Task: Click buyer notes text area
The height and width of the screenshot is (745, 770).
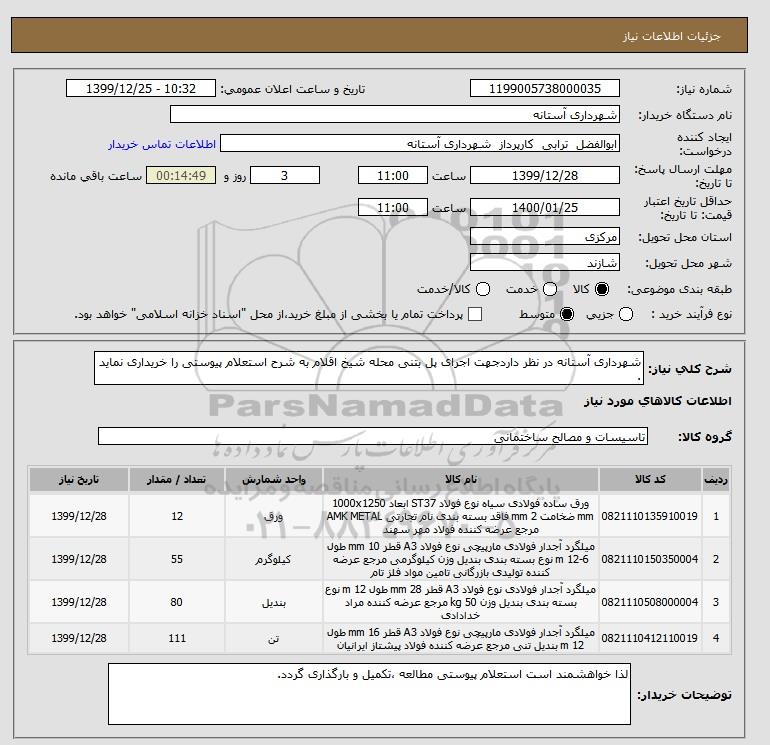Action: pyautogui.click(x=369, y=694)
